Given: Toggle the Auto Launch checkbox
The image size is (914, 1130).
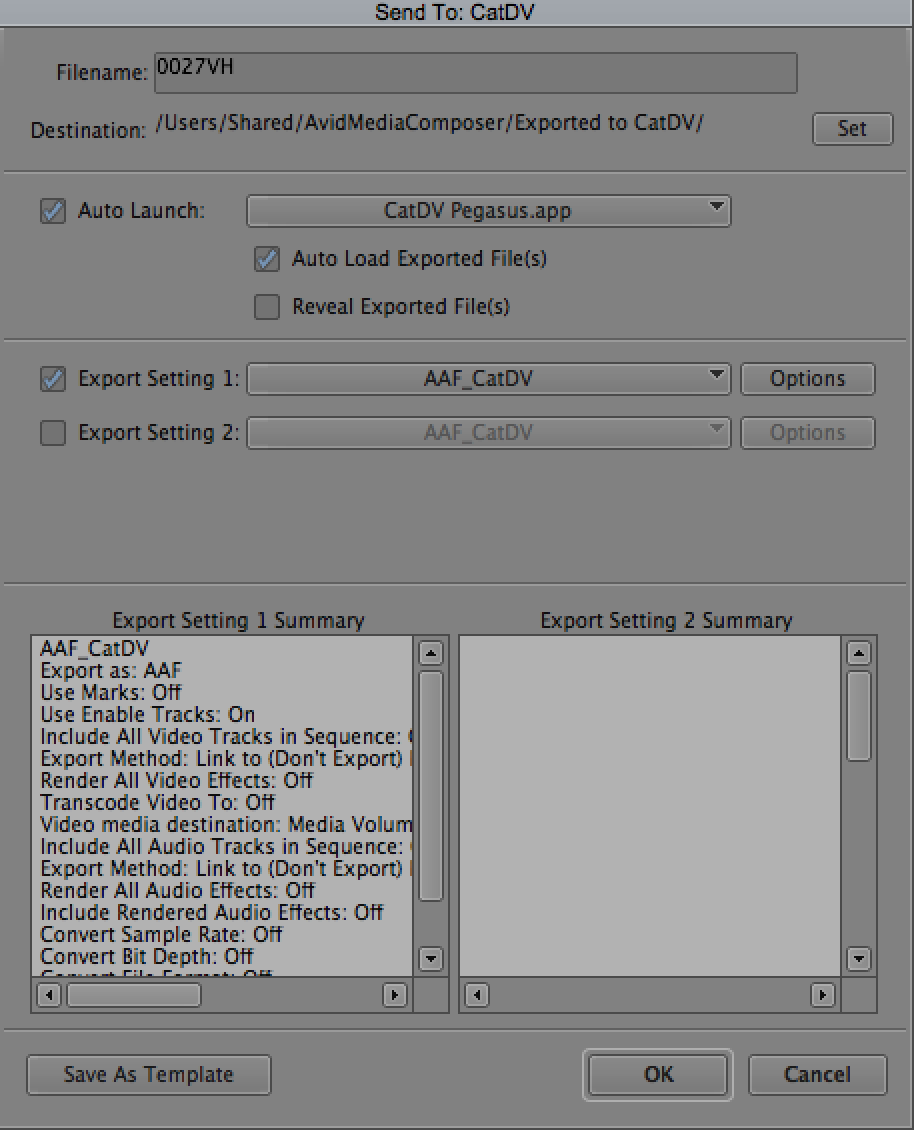Looking at the screenshot, I should click(x=53, y=211).
